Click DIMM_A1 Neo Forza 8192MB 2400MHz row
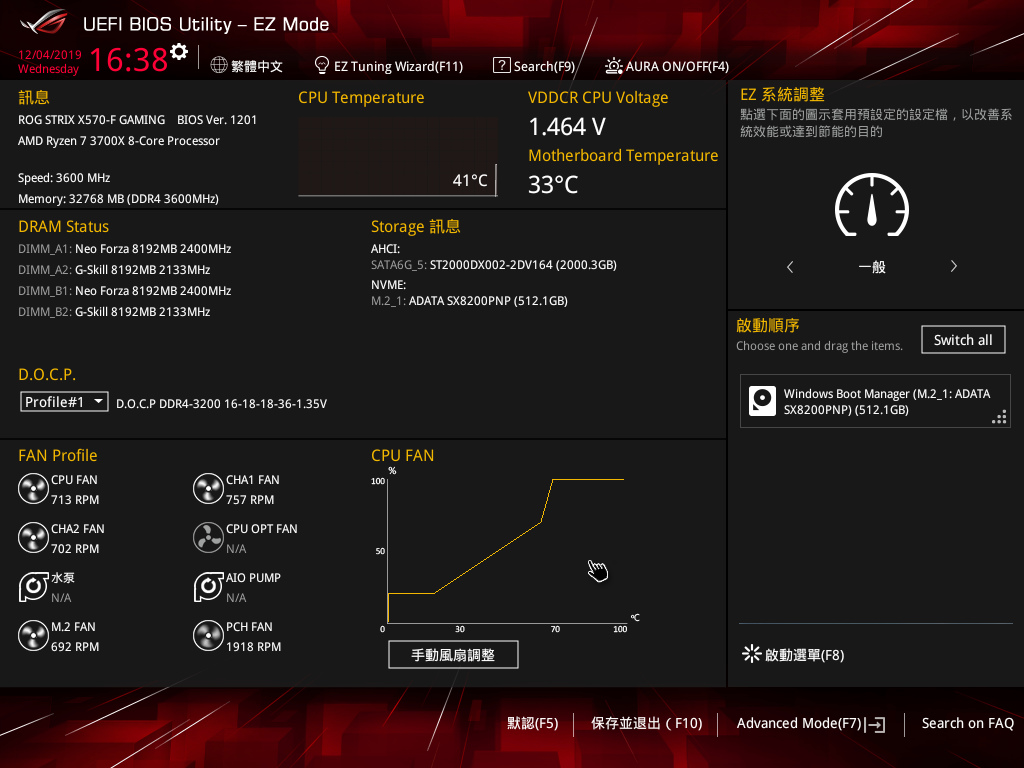This screenshot has height=768, width=1024. pos(125,249)
